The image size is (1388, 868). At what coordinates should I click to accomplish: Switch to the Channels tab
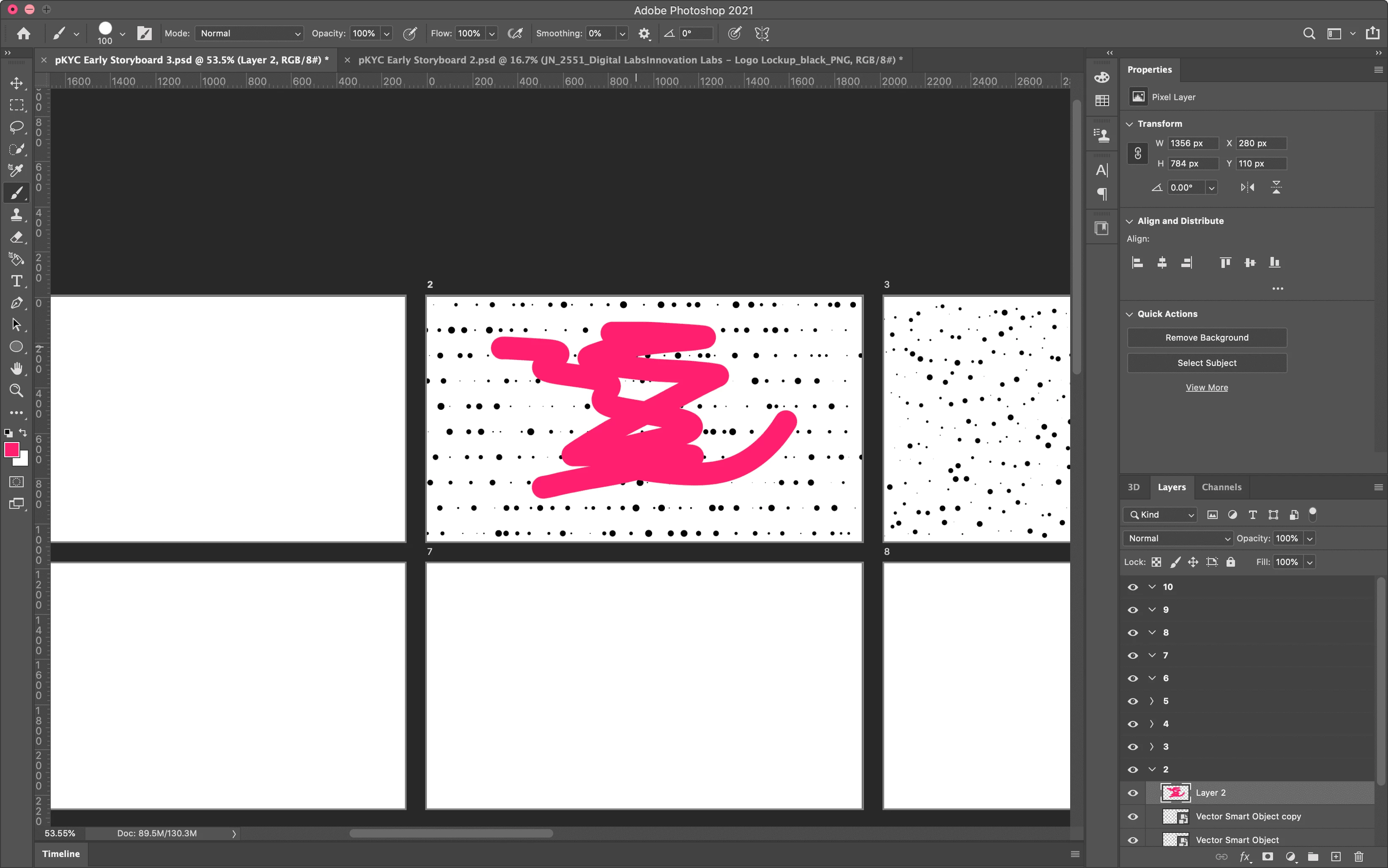[x=1221, y=487]
